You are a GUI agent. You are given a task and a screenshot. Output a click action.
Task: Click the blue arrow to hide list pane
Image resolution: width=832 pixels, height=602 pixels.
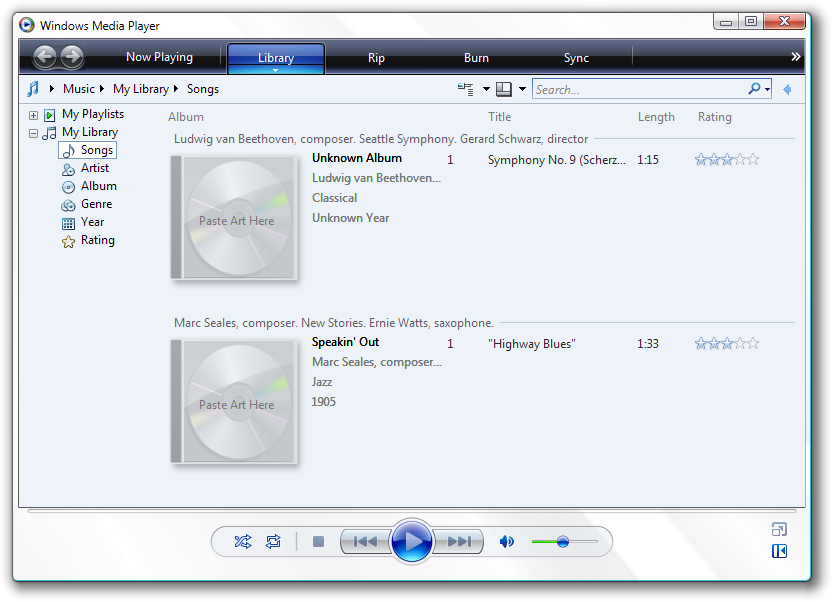click(x=787, y=89)
